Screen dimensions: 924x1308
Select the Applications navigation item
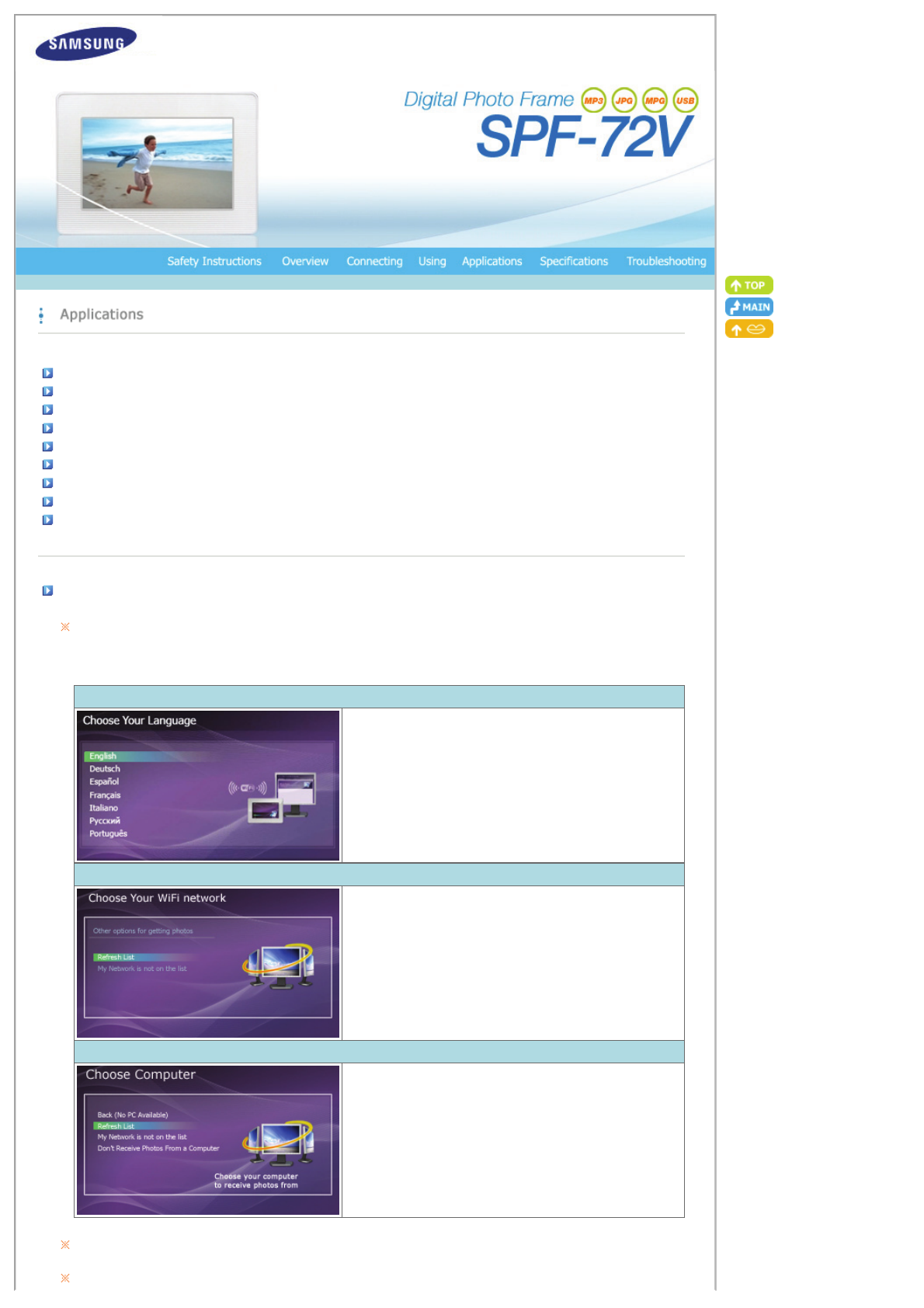coord(492,261)
